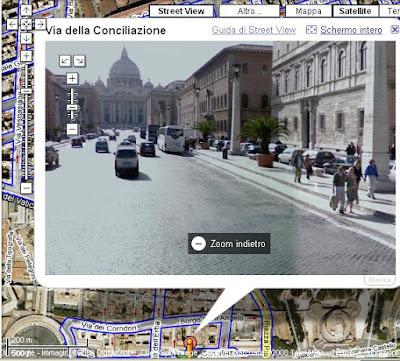Open Guida di Street View link
This screenshot has height=361, width=400.
coord(254,30)
